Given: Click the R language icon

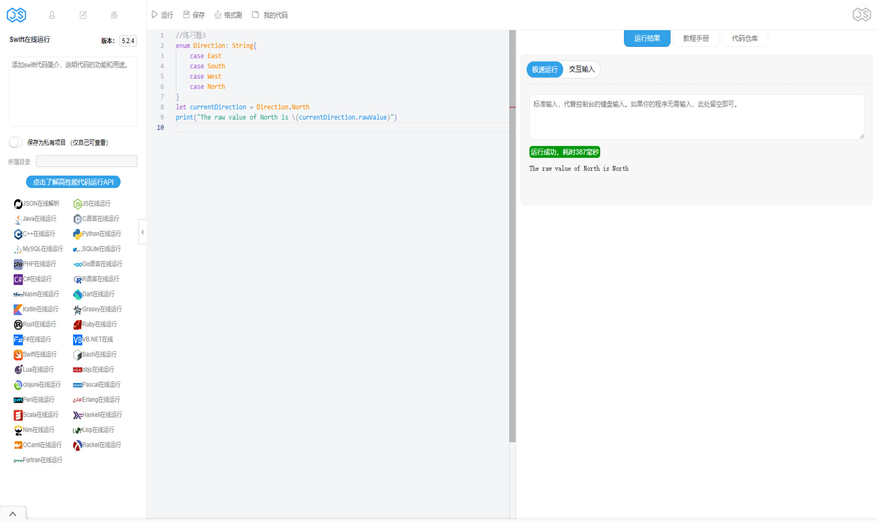Looking at the screenshot, I should 77,279.
